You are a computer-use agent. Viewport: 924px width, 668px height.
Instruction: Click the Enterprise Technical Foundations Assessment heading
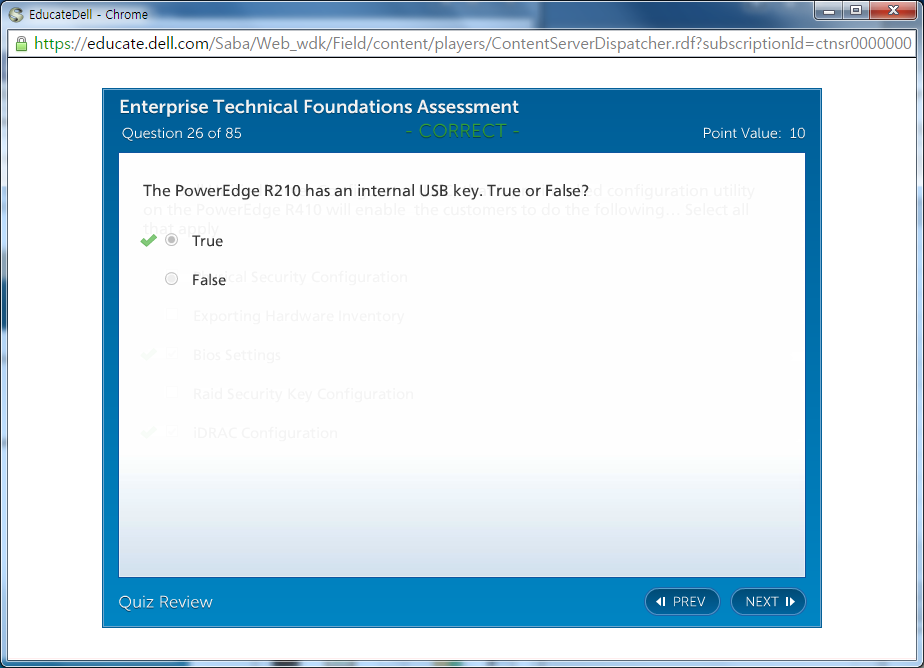(x=318, y=107)
